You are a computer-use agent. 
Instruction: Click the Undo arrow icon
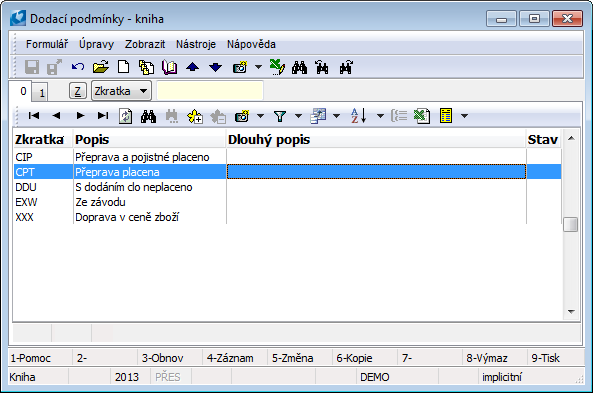[x=78, y=67]
